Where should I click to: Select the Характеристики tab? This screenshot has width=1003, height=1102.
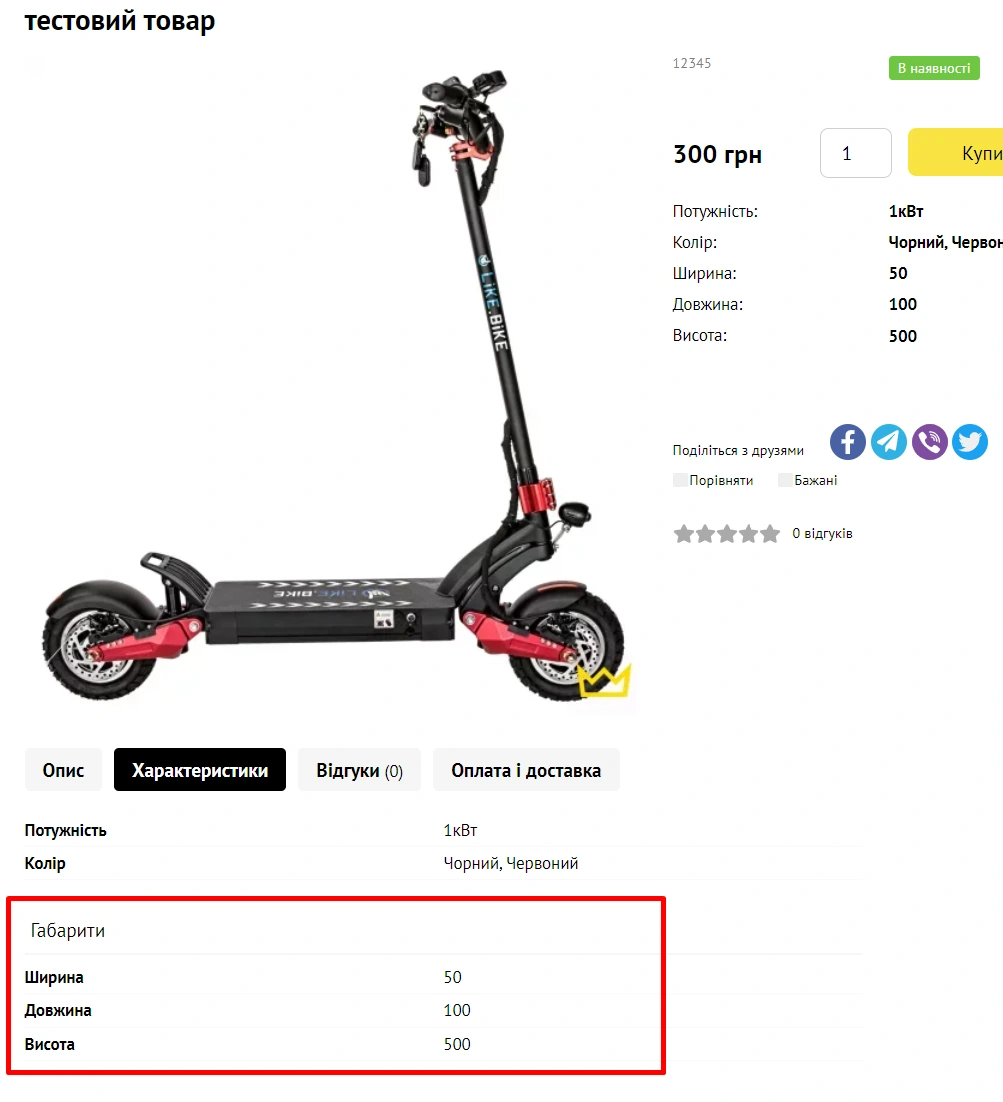200,770
